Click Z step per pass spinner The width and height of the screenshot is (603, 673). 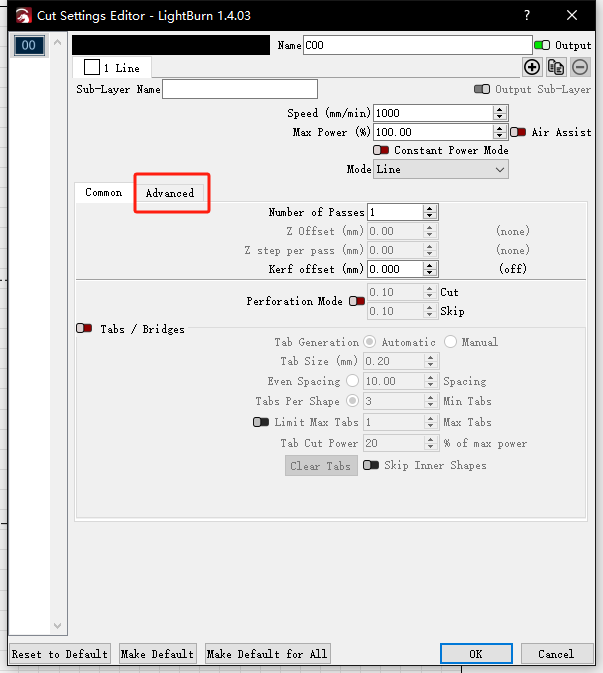[x=430, y=250]
